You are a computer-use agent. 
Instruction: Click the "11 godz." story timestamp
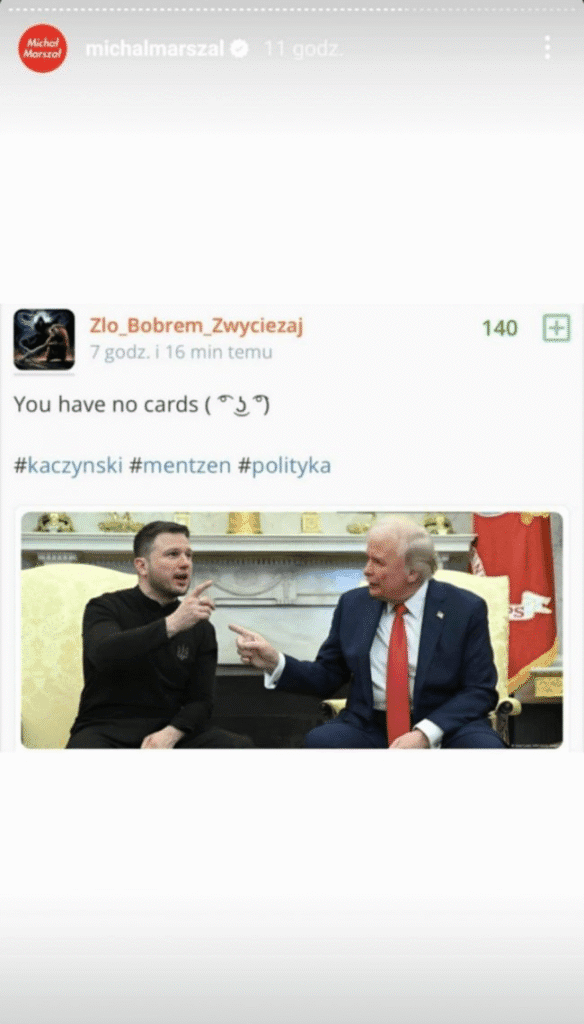(304, 48)
